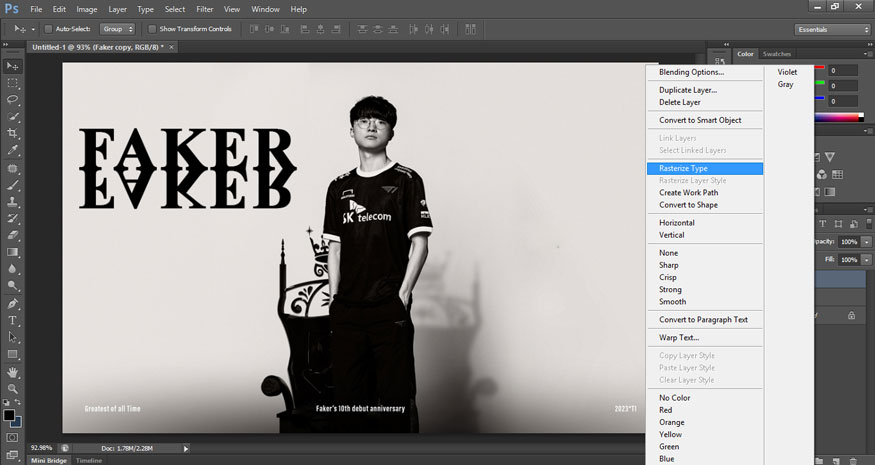The image size is (875, 465).
Task: Enable Show Transform Controls checkbox
Action: coord(152,29)
